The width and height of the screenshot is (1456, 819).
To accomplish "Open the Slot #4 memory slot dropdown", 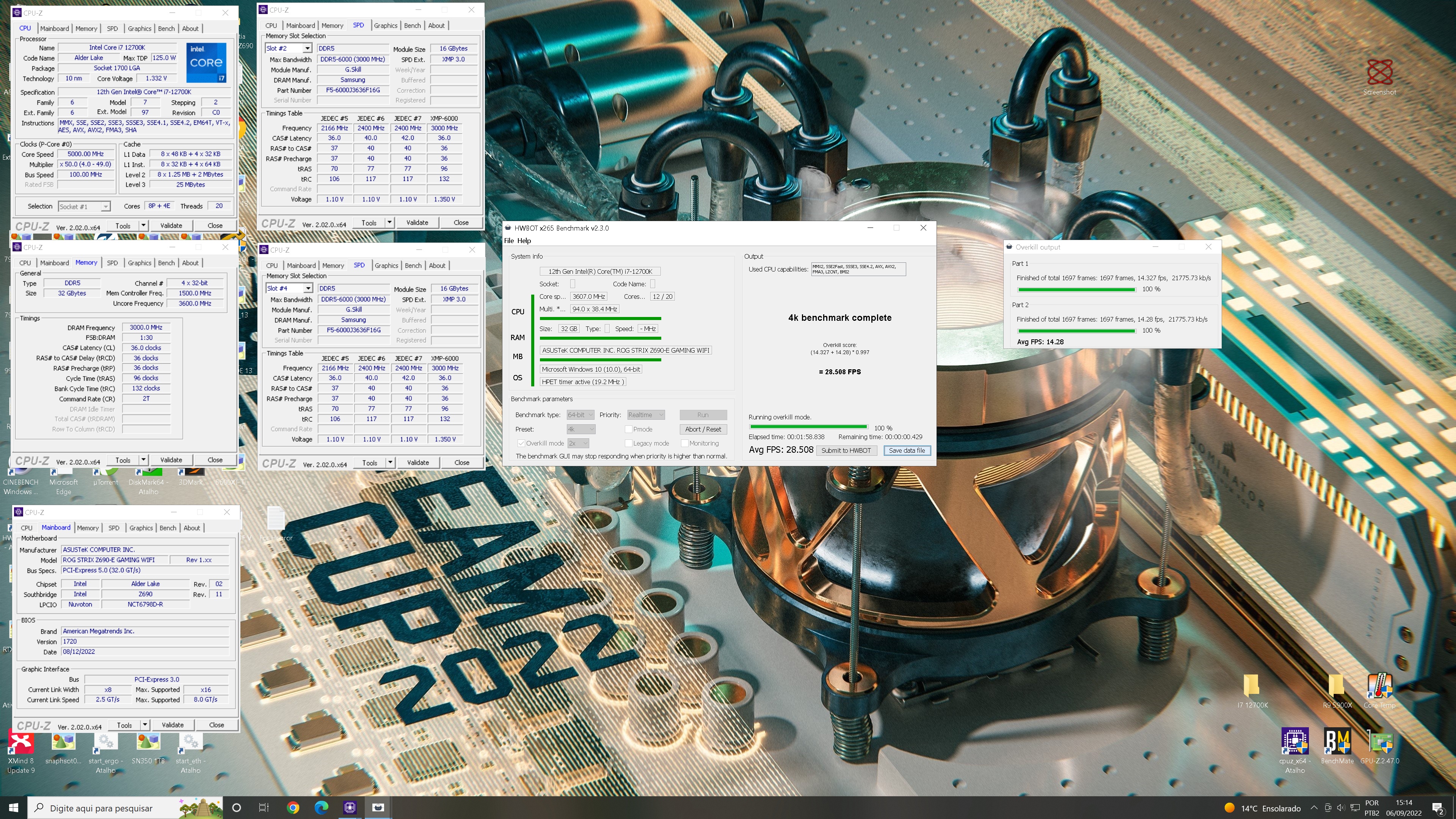I will tap(289, 288).
